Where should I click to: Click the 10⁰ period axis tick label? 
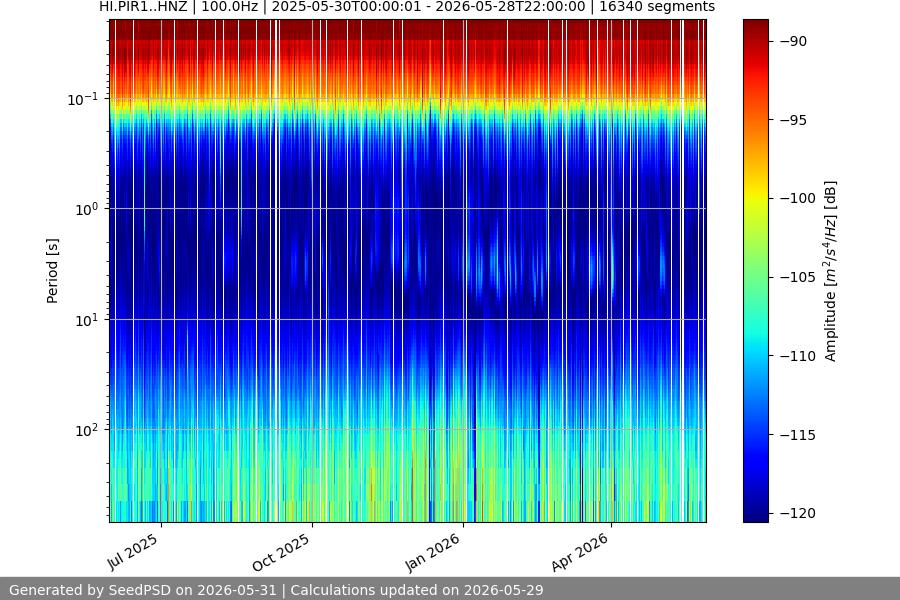point(87,209)
